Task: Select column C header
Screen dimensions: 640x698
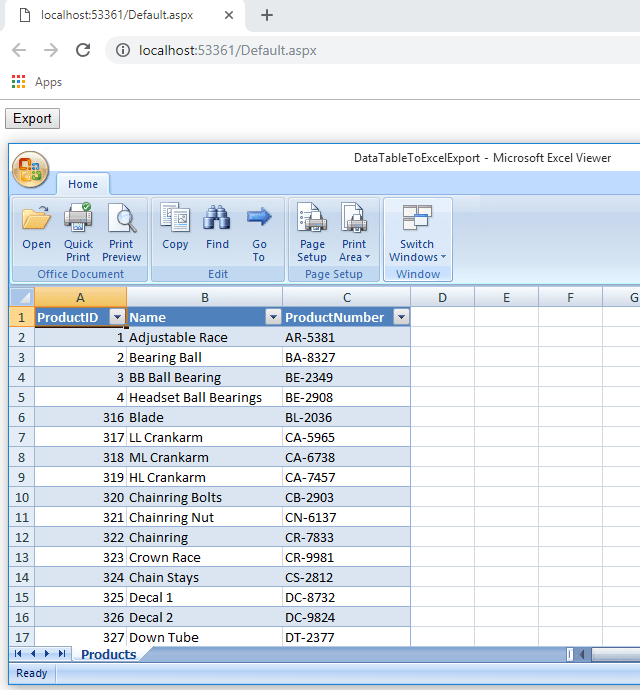Action: pos(347,297)
